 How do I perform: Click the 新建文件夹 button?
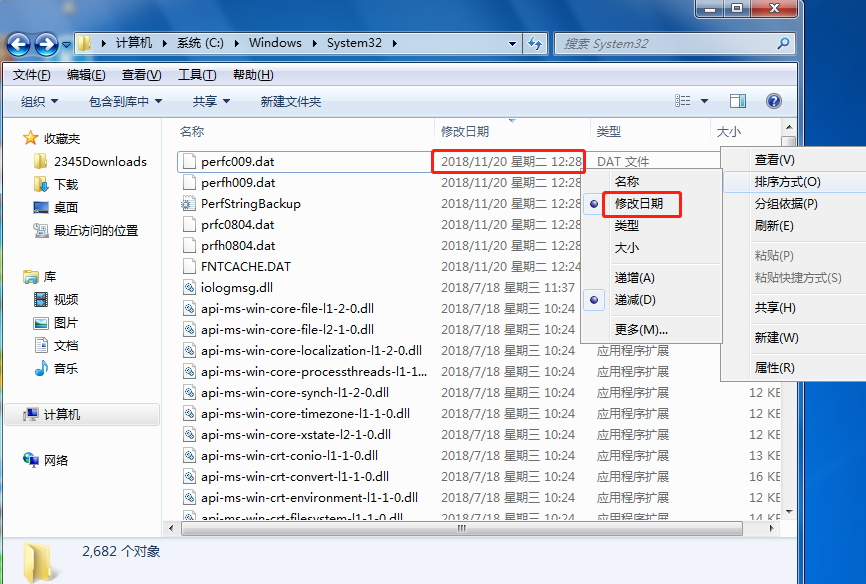pos(291,101)
